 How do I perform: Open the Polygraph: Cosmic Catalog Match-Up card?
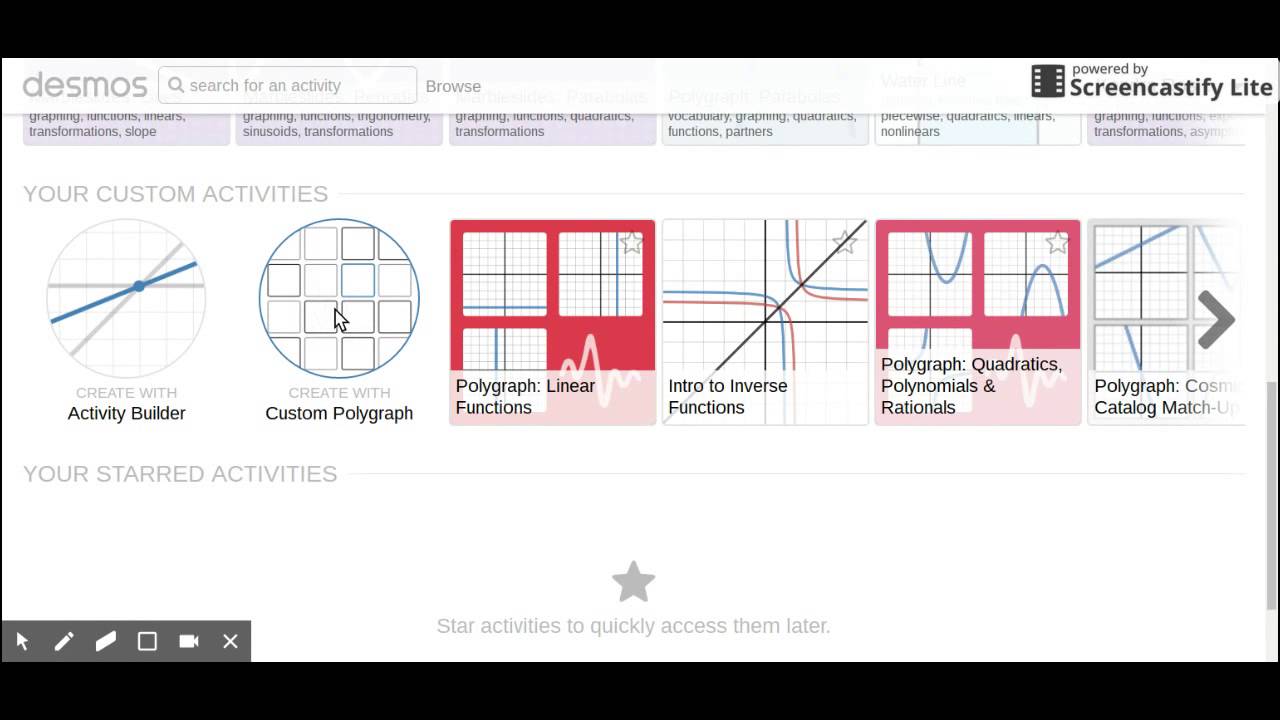pyautogui.click(x=1166, y=322)
